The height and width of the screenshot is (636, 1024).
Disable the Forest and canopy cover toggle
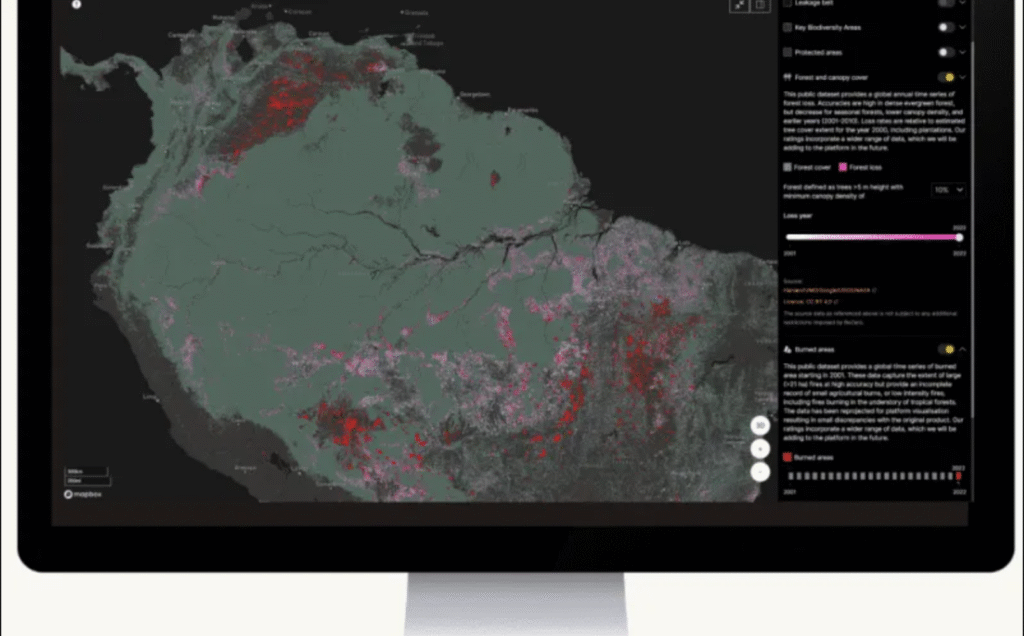[946, 77]
